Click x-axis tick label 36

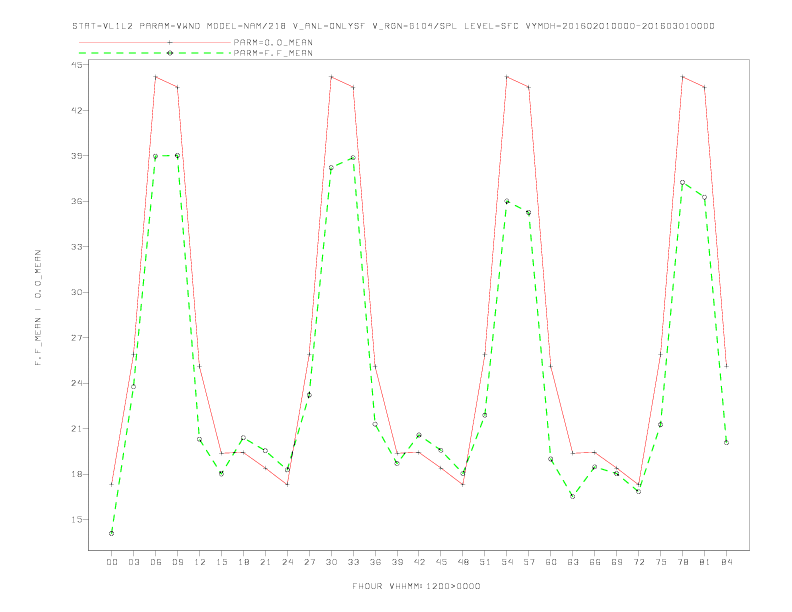tap(375, 562)
